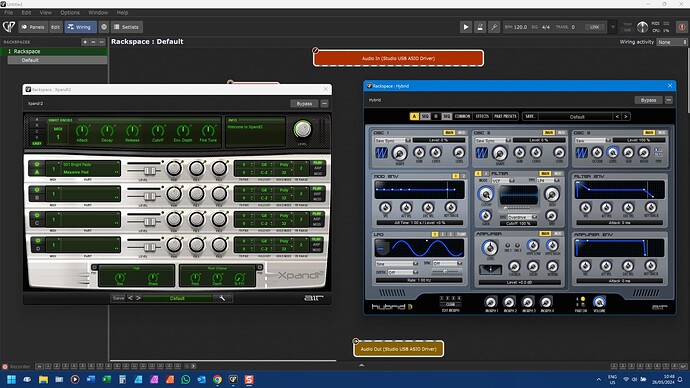The width and height of the screenshot is (690, 388).
Task: Remove rackspace with the minus icon
Action: (x=93, y=42)
